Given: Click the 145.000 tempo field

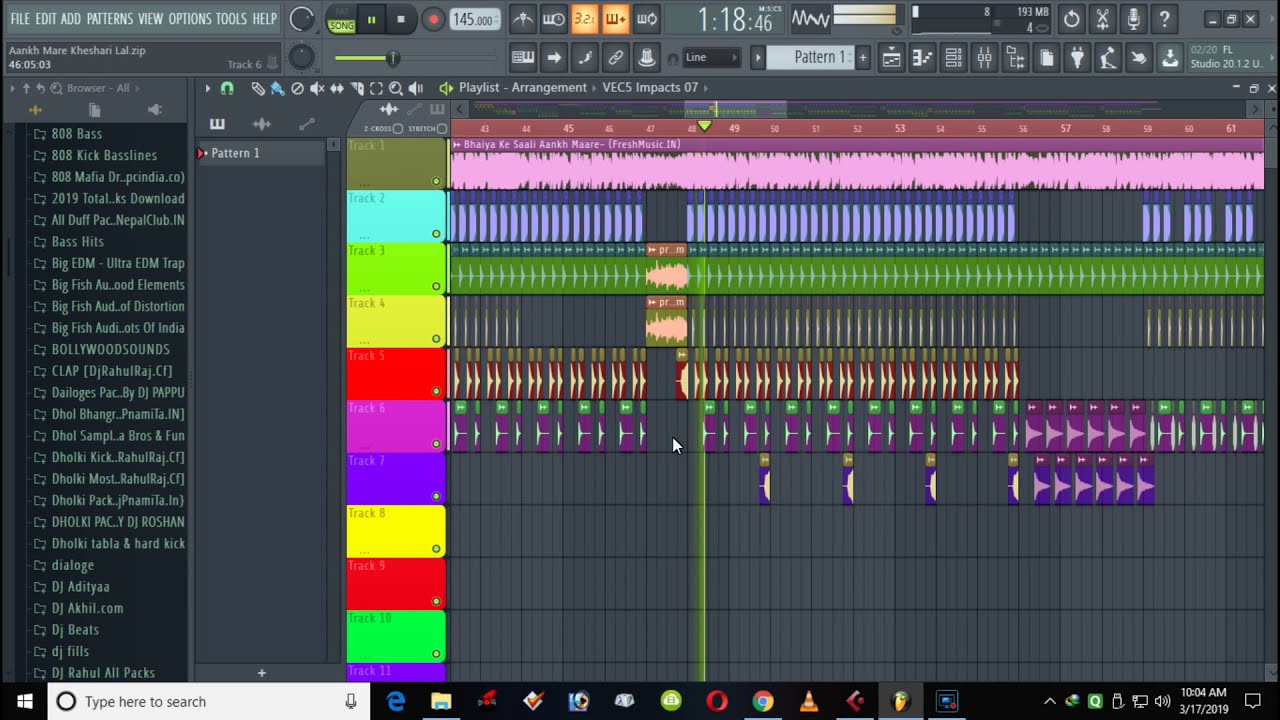Looking at the screenshot, I should pyautogui.click(x=474, y=20).
